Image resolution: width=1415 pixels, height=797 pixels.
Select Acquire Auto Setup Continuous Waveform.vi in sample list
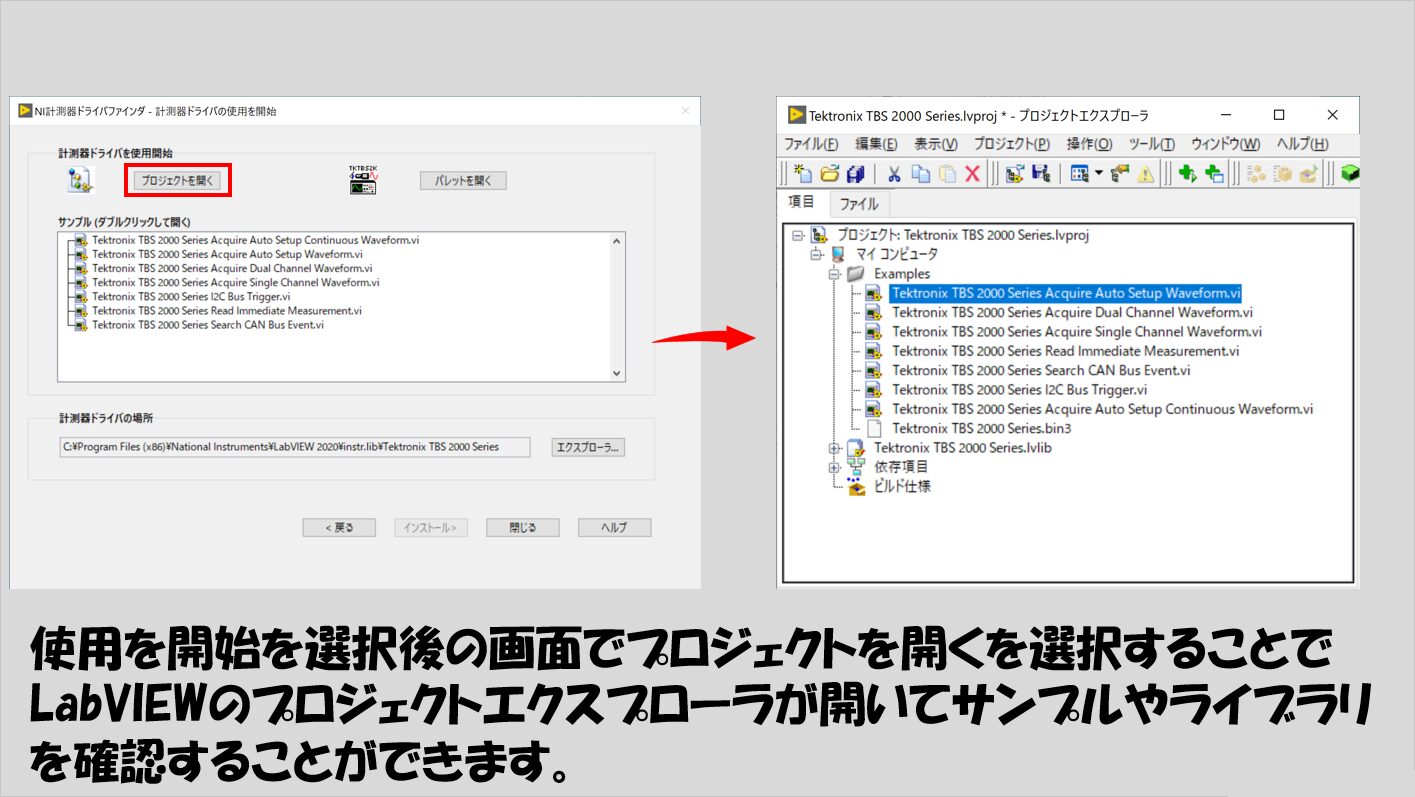coord(256,240)
